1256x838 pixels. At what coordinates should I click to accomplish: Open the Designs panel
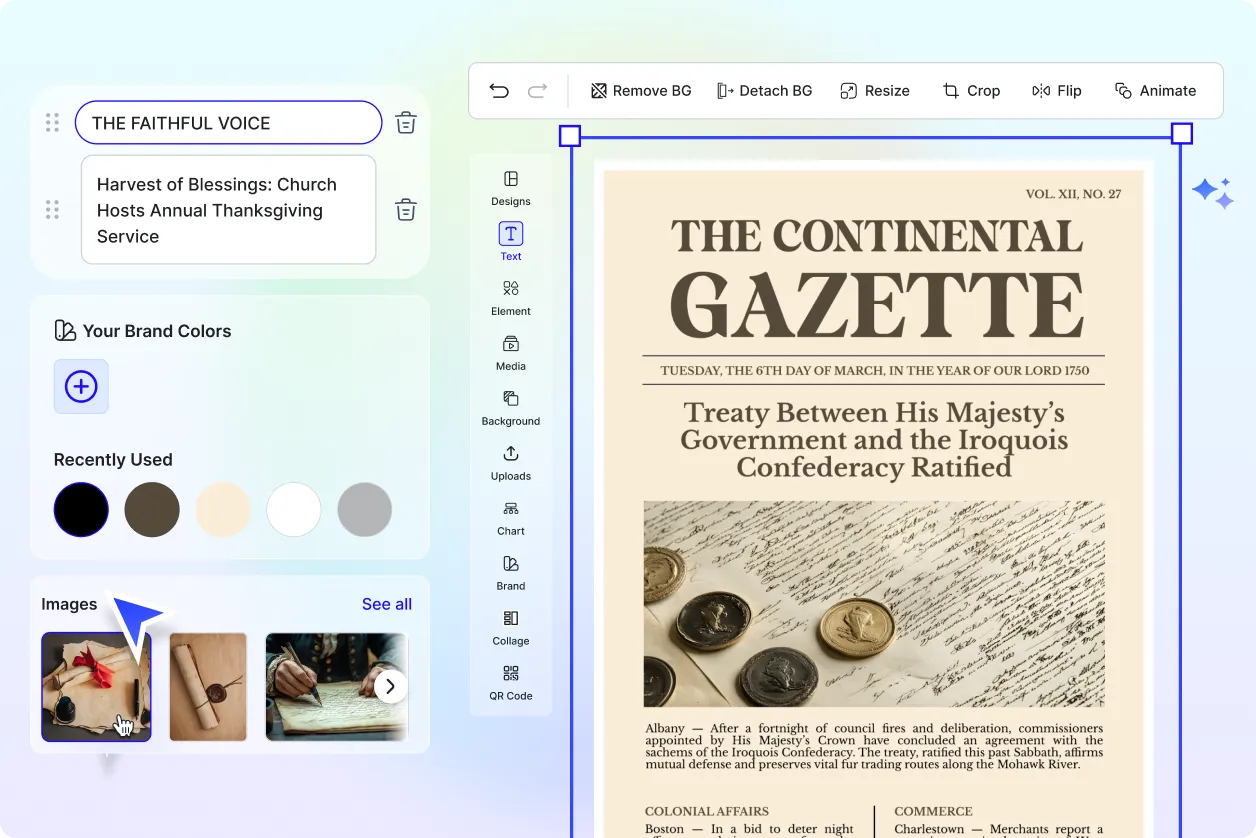pyautogui.click(x=511, y=187)
